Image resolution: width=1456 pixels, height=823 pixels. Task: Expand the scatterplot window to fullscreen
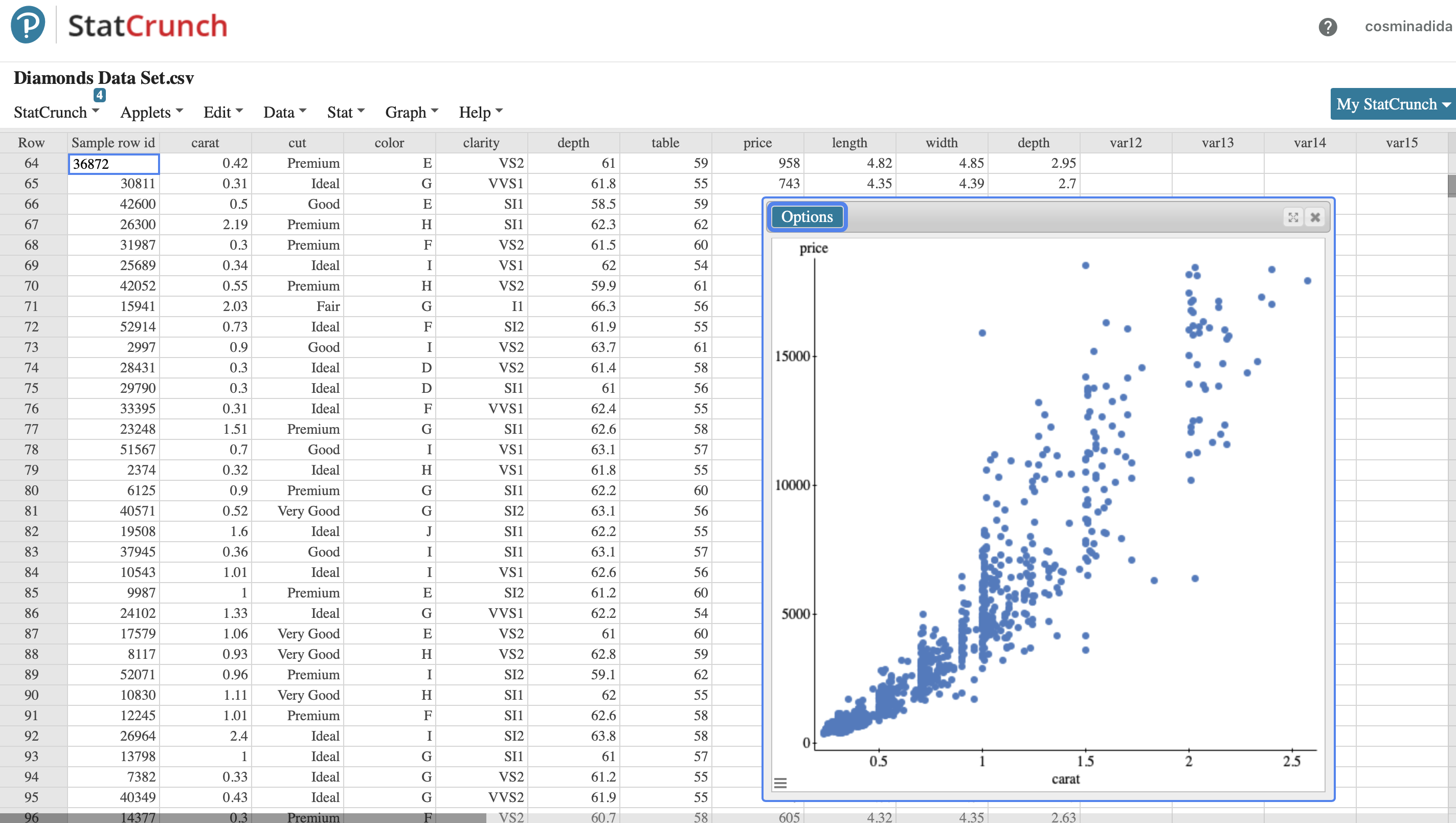(1293, 217)
